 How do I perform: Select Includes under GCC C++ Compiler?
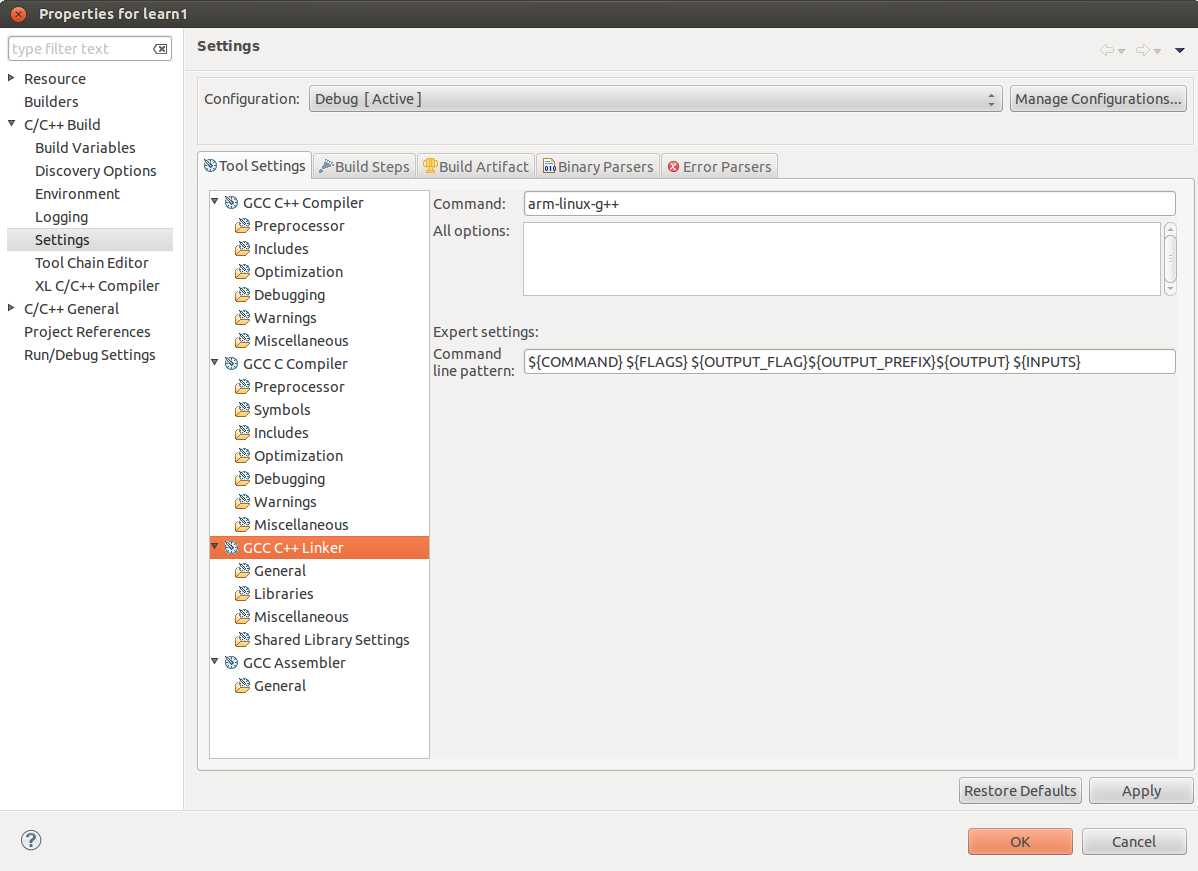281,248
